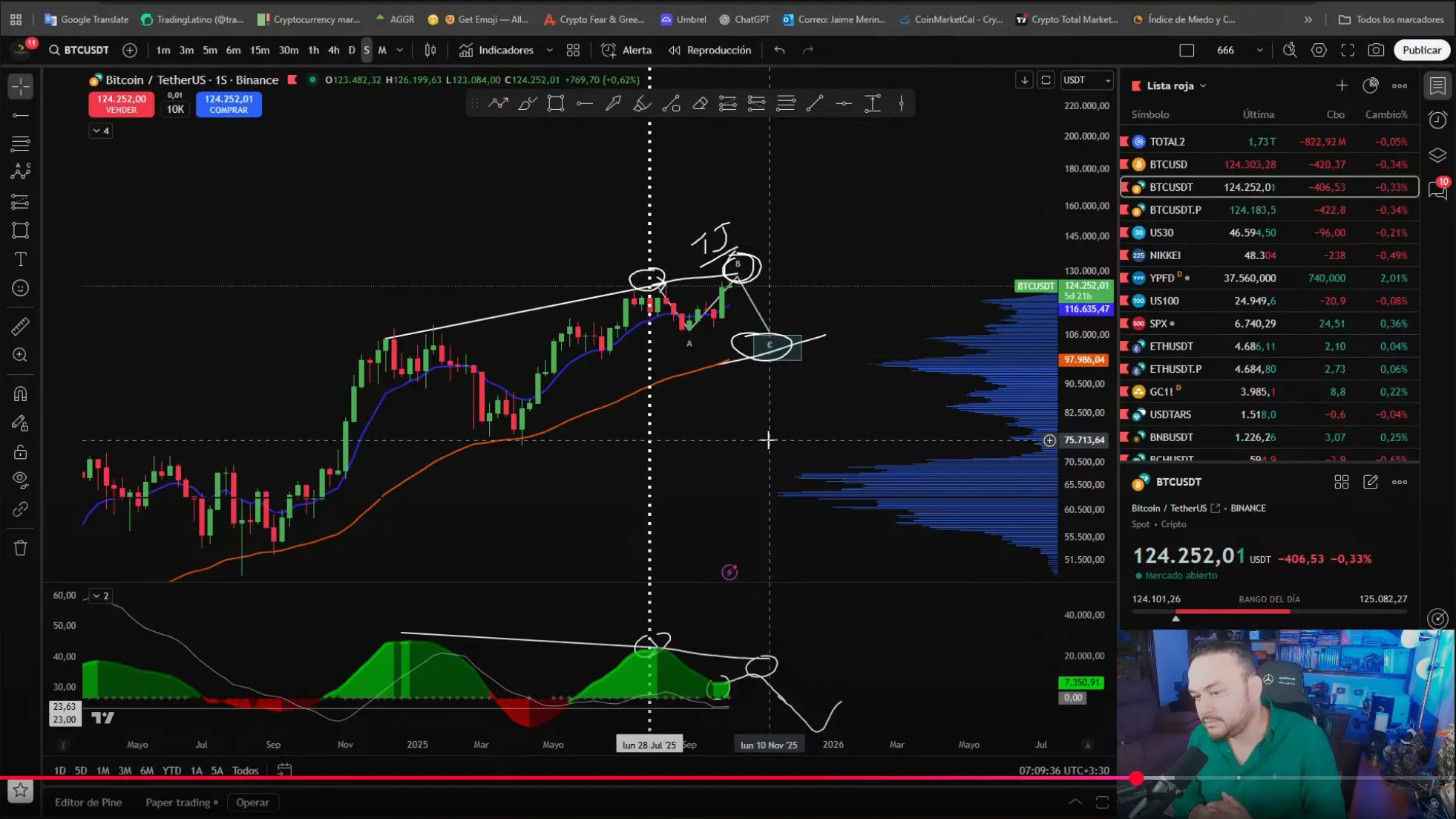Select the 1M date range
The width and height of the screenshot is (1456, 819).
pyautogui.click(x=102, y=770)
